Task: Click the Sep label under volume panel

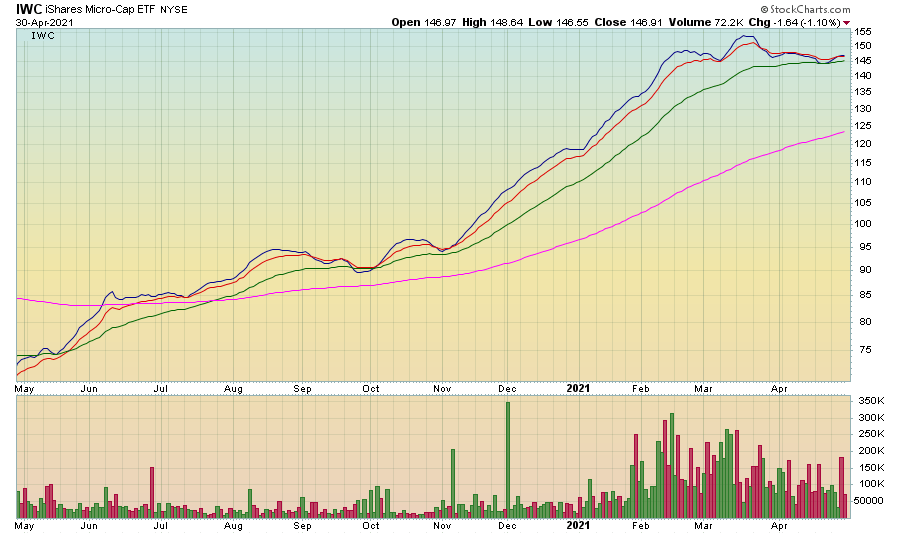Action: coord(302,525)
